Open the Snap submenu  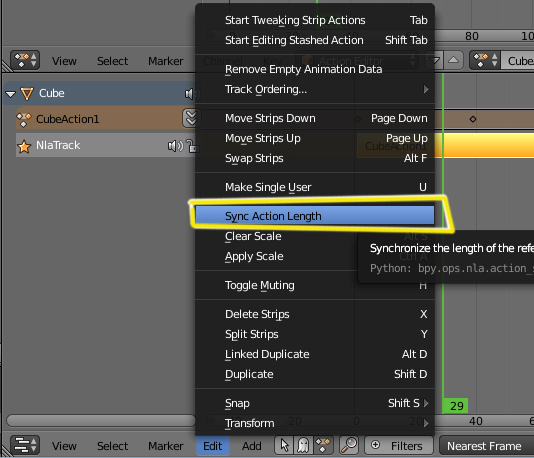[315, 403]
